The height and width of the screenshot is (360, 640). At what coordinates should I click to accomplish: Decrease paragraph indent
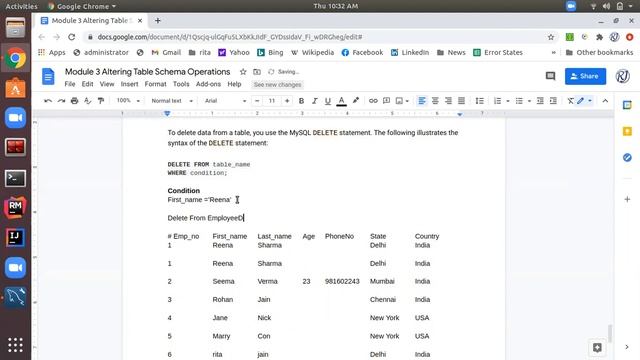coord(540,101)
